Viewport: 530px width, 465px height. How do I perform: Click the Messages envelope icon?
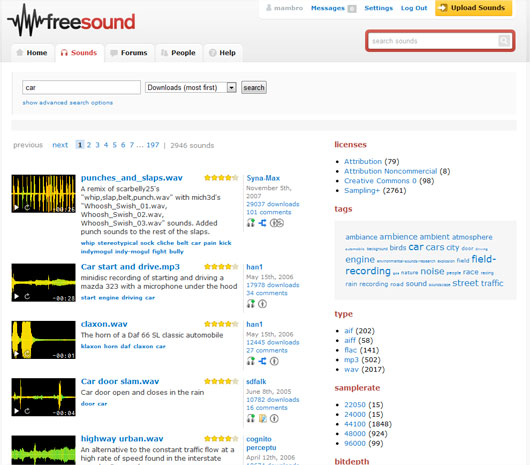(352, 8)
